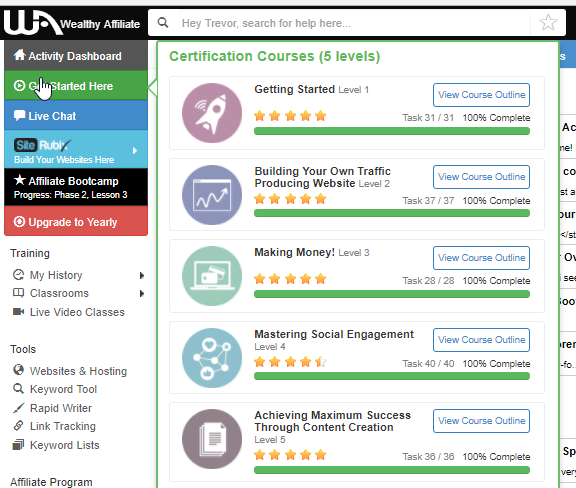Click the Affiliate Bootcamp star icon
This screenshot has width=576, height=488.
[x=19, y=180]
